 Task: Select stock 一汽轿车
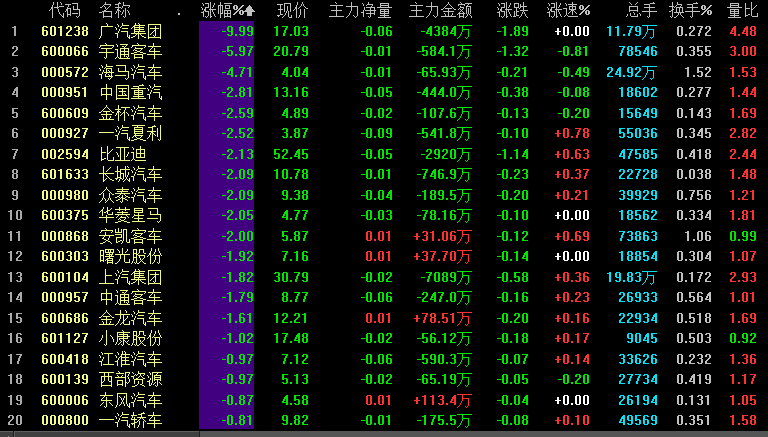pos(130,420)
